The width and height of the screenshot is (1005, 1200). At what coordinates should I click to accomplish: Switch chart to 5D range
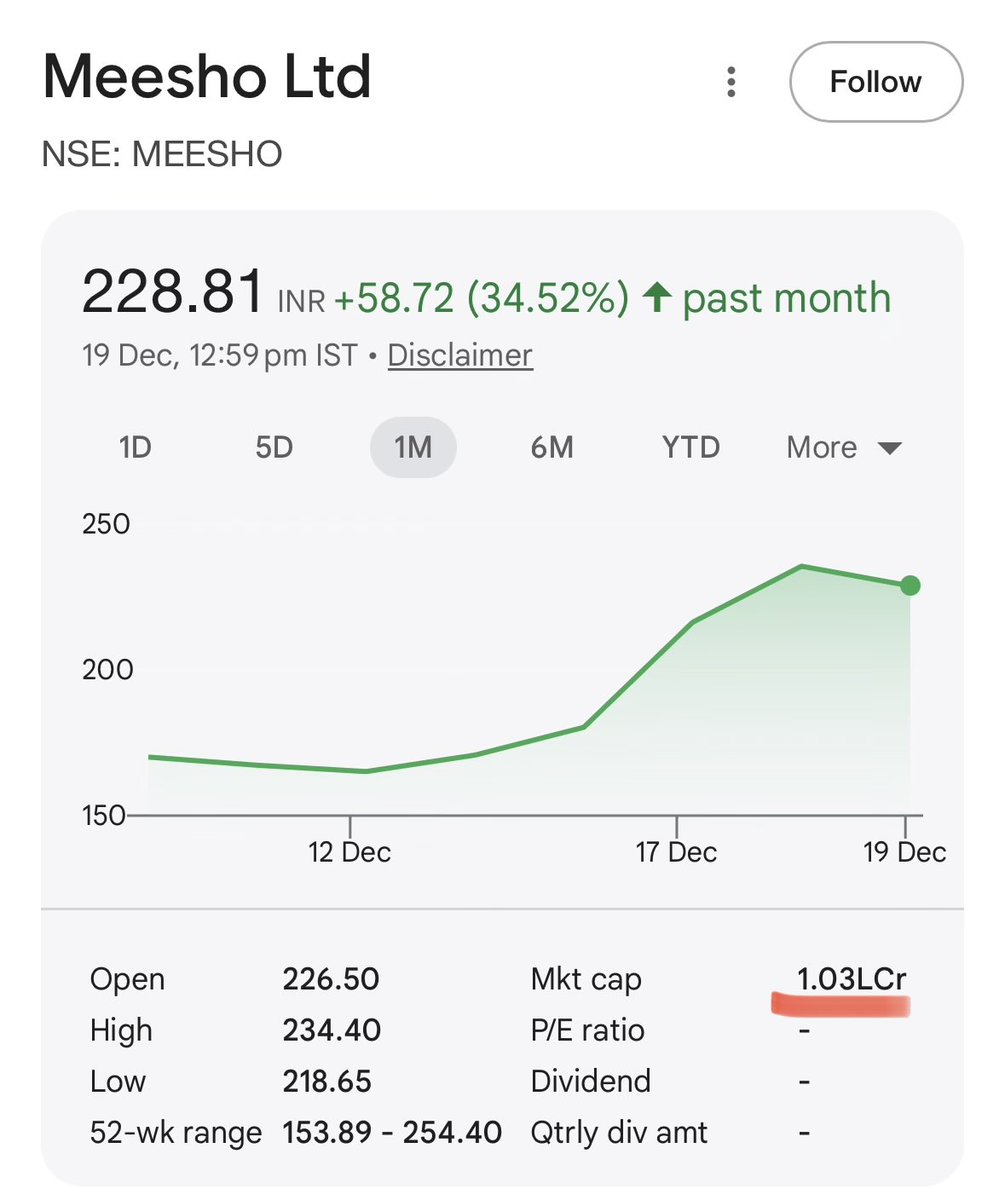click(274, 447)
